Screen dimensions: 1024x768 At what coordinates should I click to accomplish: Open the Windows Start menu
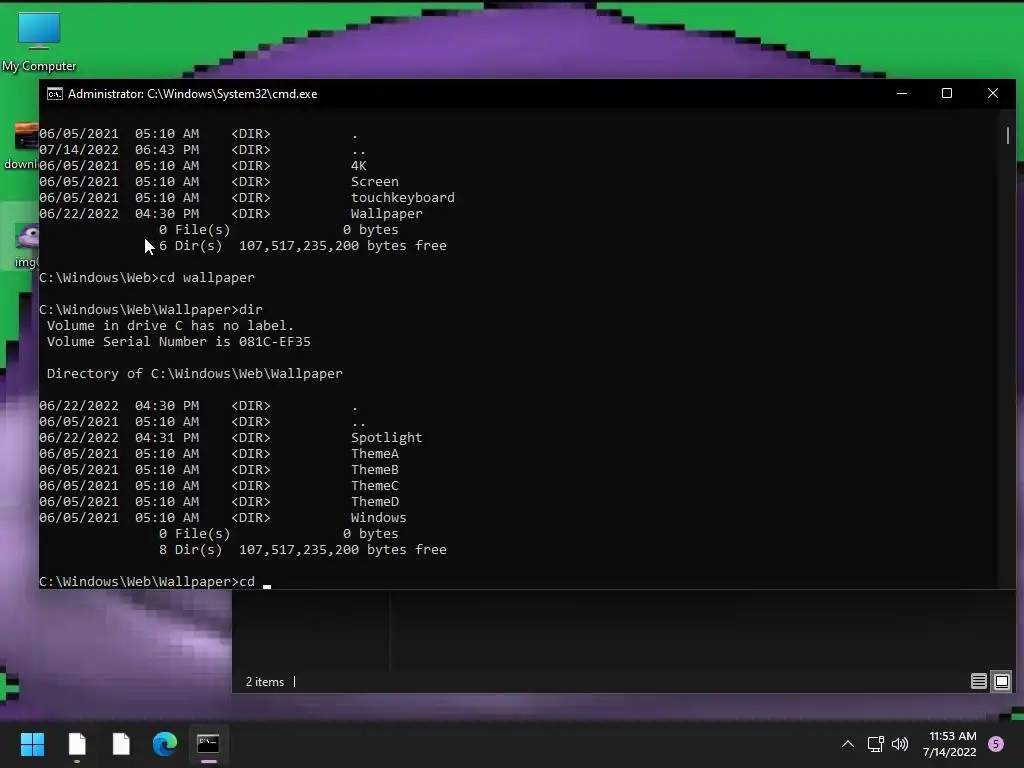(x=32, y=744)
